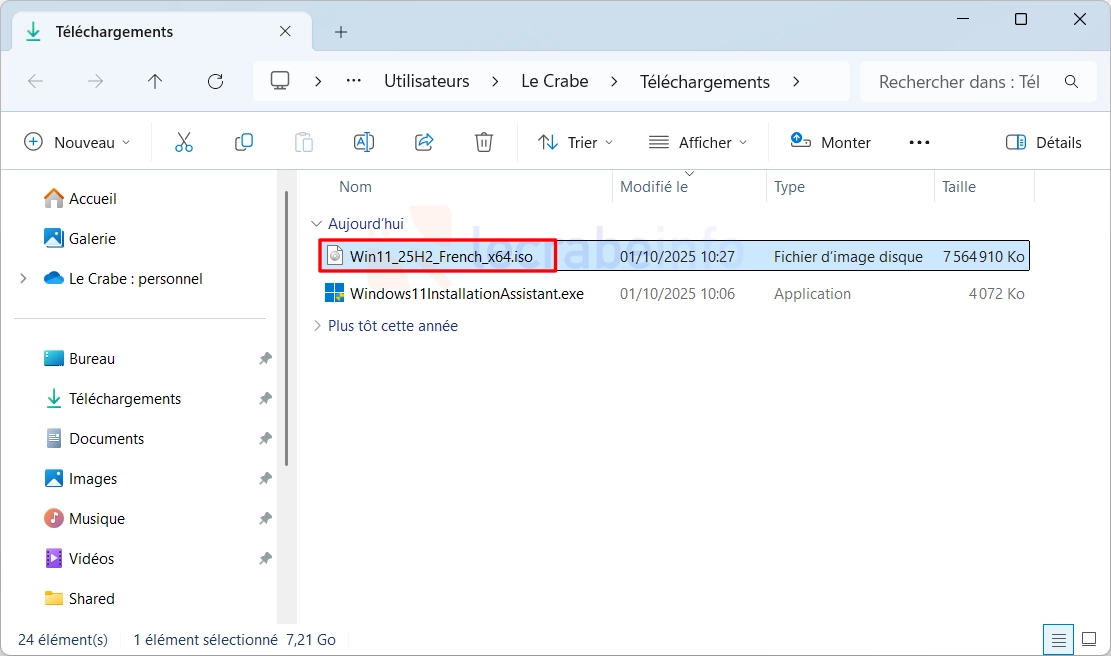The width and height of the screenshot is (1111, 656).
Task: Click the Delete trash icon
Action: tap(484, 142)
